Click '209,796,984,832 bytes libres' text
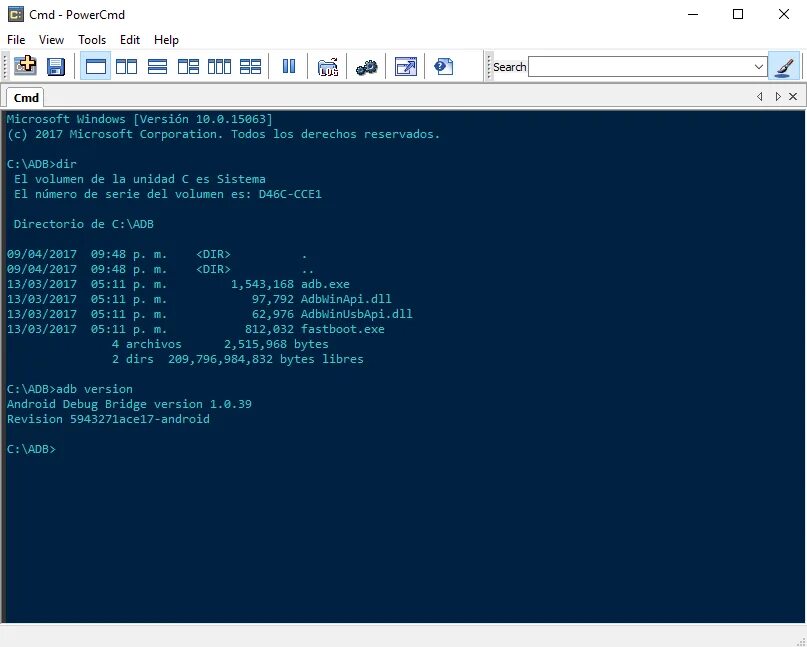This screenshot has width=807, height=647. pyautogui.click(x=266, y=359)
